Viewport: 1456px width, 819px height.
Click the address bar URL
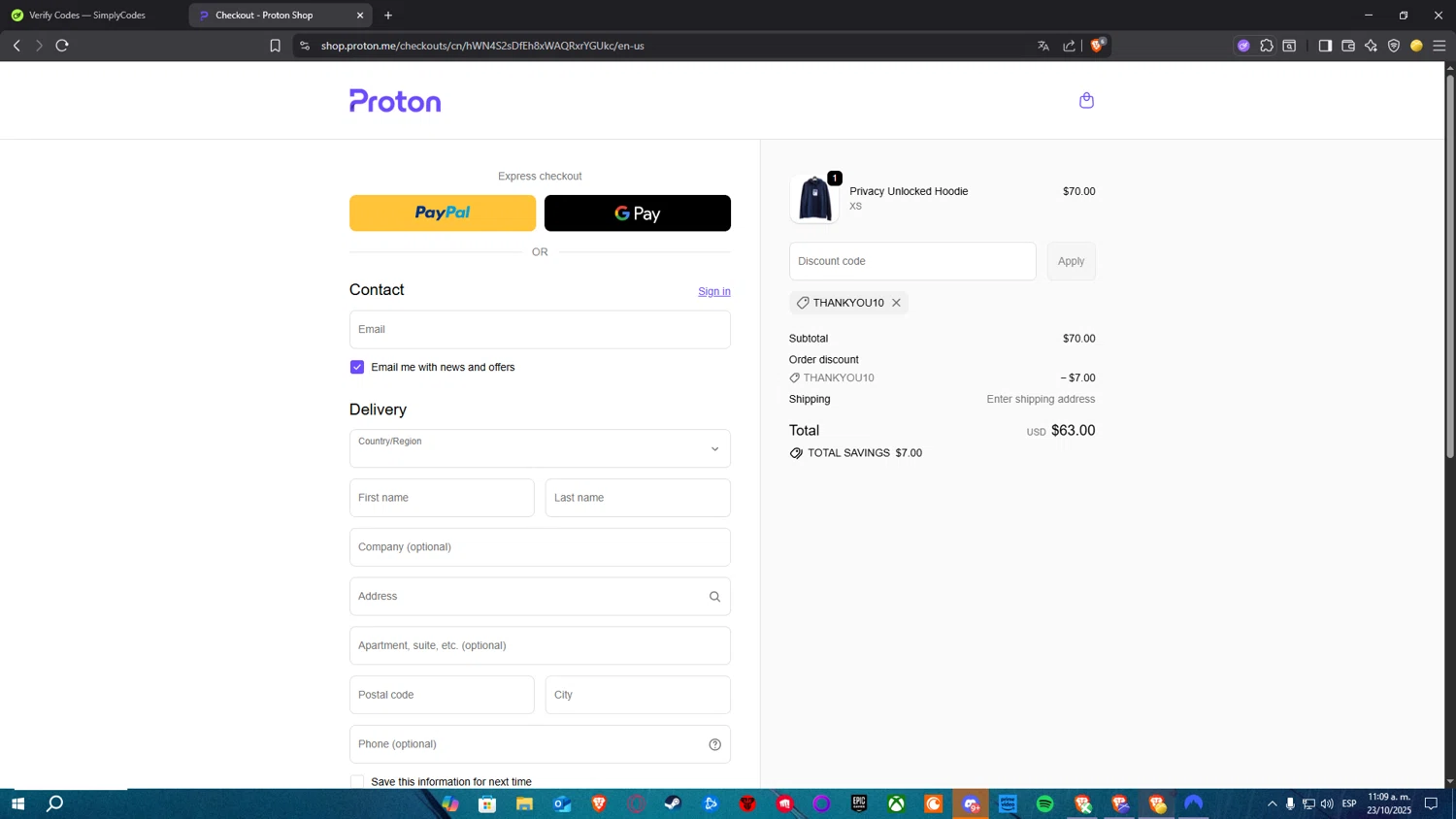tap(482, 46)
